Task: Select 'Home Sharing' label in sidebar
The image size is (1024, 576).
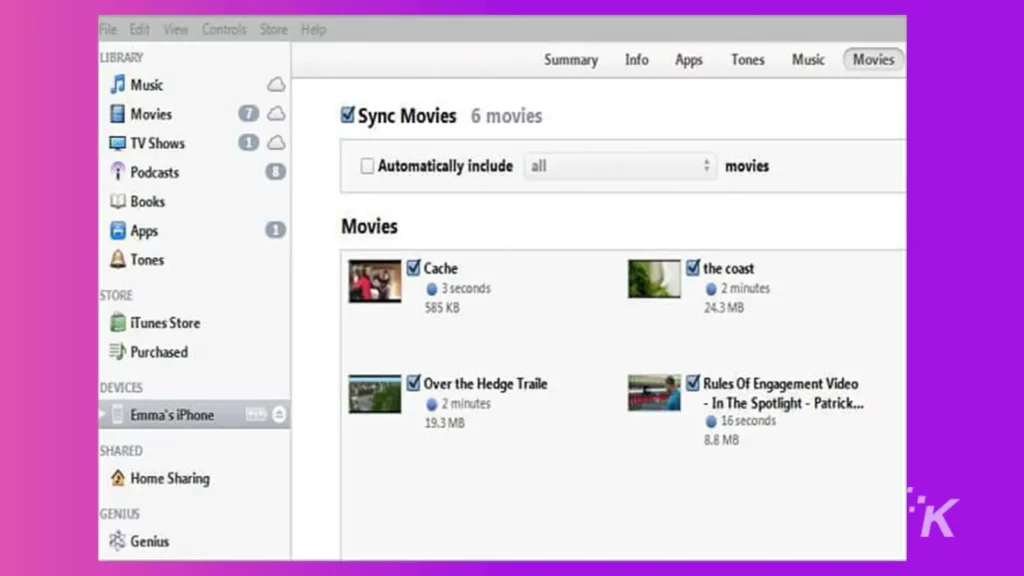Action: point(170,478)
